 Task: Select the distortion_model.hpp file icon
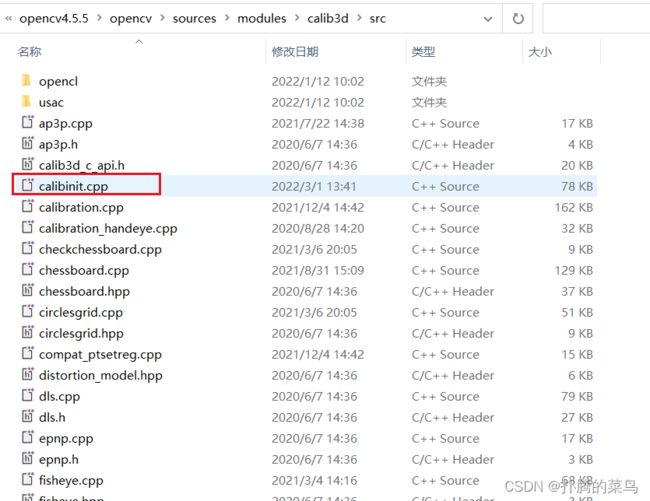pos(27,375)
